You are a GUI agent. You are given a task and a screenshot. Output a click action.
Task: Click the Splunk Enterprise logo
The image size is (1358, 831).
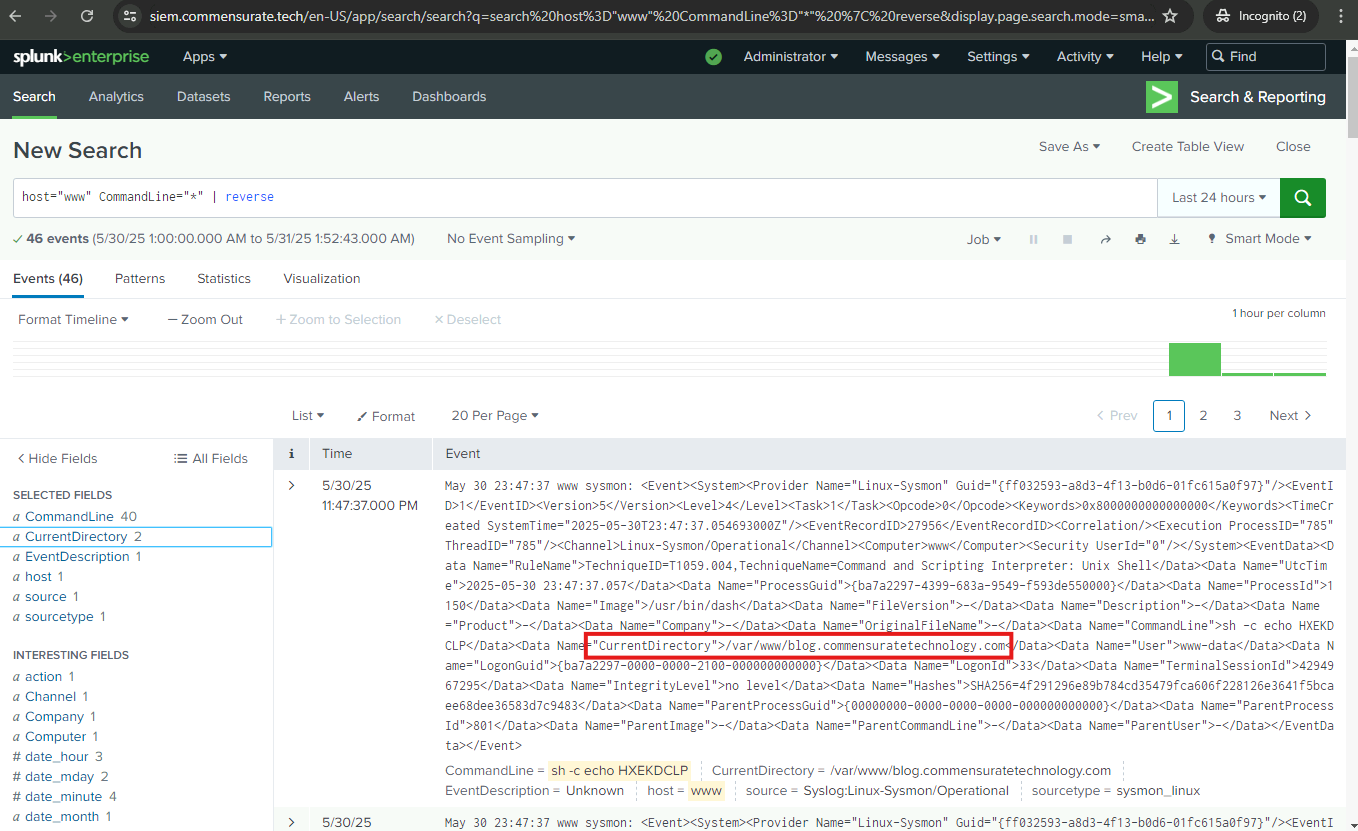[81, 57]
